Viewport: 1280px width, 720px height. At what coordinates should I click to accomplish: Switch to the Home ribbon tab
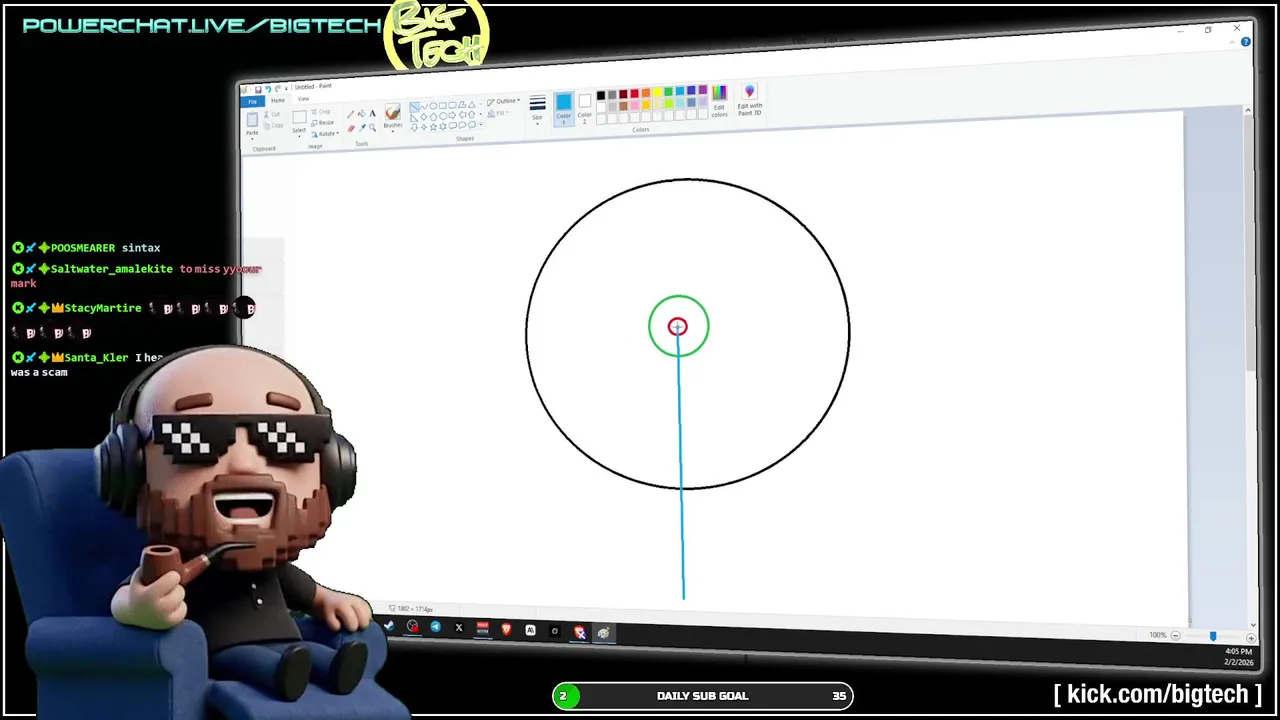278,101
